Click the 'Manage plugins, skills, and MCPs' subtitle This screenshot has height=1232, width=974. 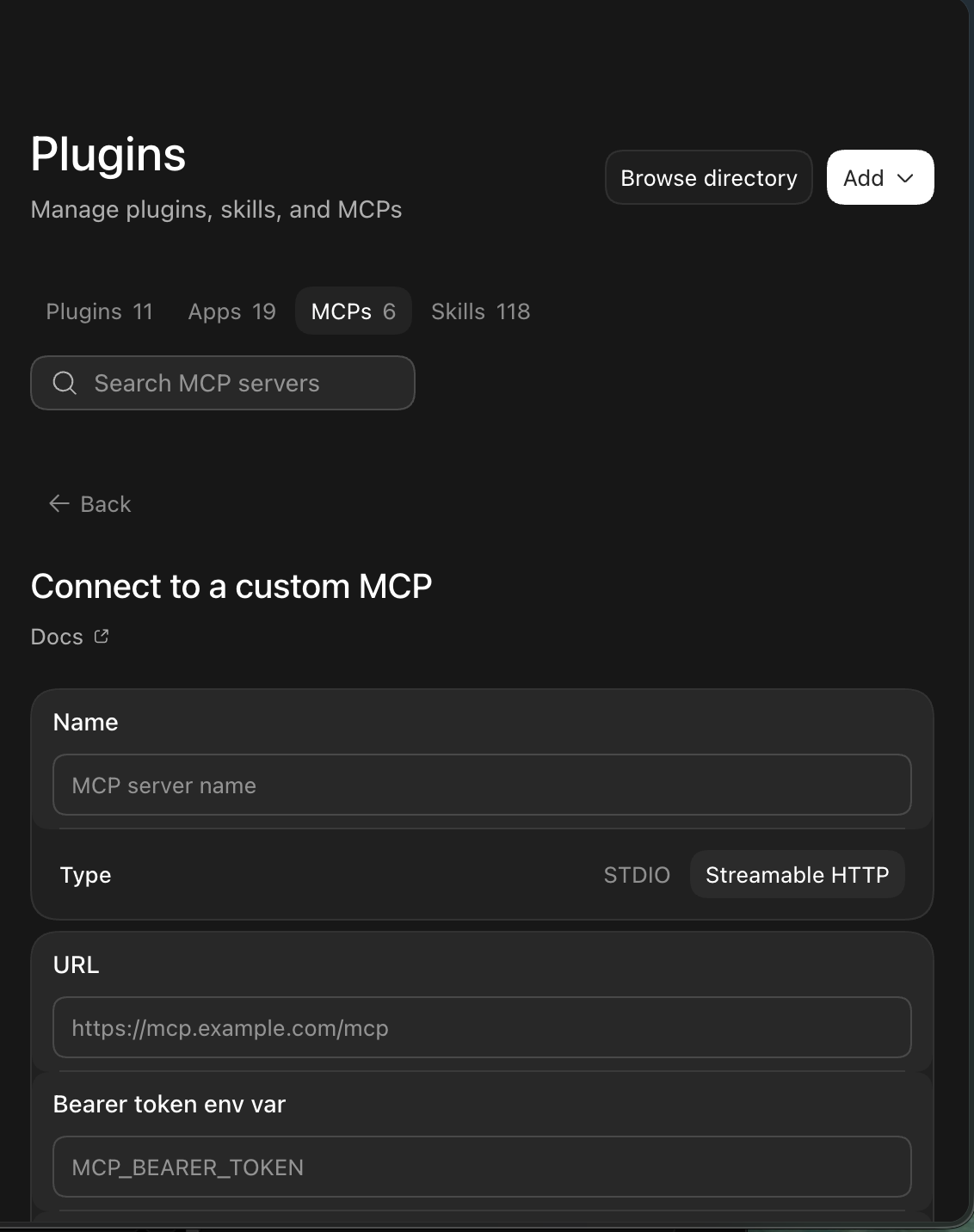pyautogui.click(x=216, y=209)
